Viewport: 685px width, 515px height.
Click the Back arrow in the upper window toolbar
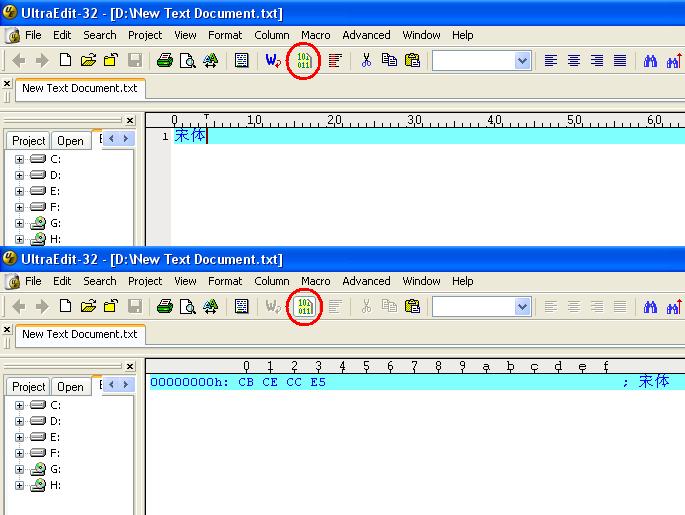[18, 60]
